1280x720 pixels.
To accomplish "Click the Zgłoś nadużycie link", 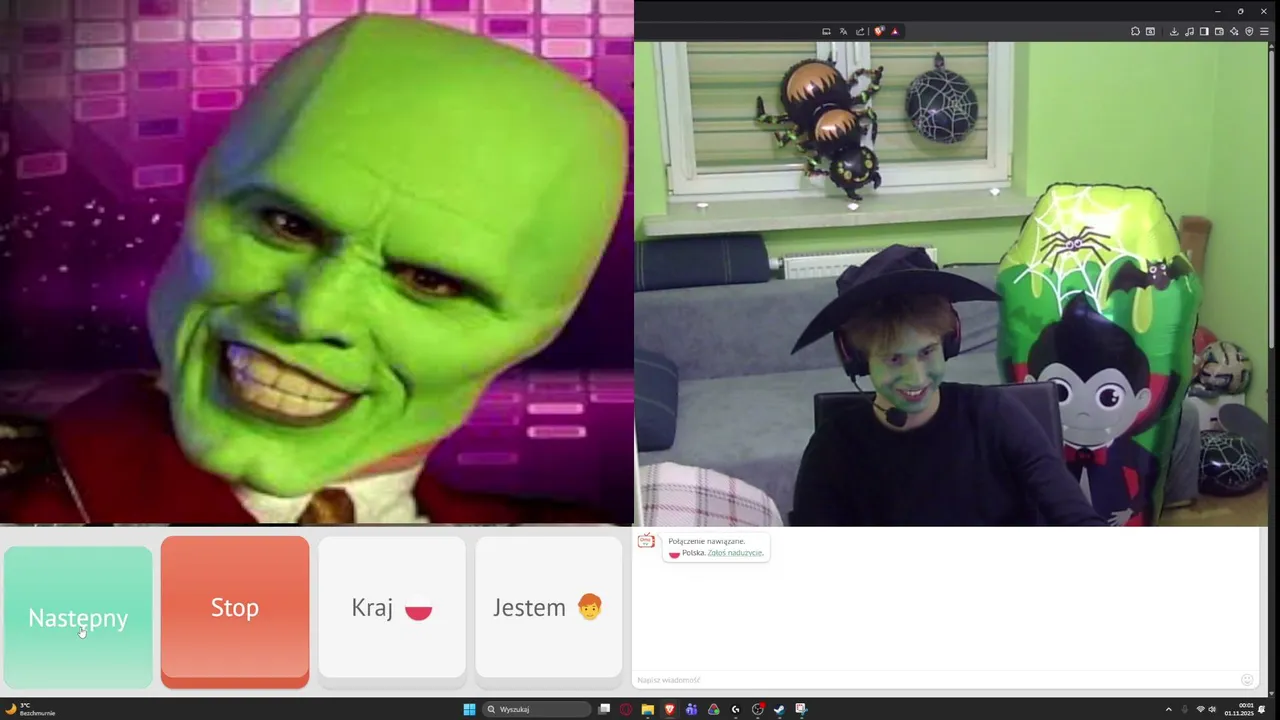I will pyautogui.click(x=735, y=553).
